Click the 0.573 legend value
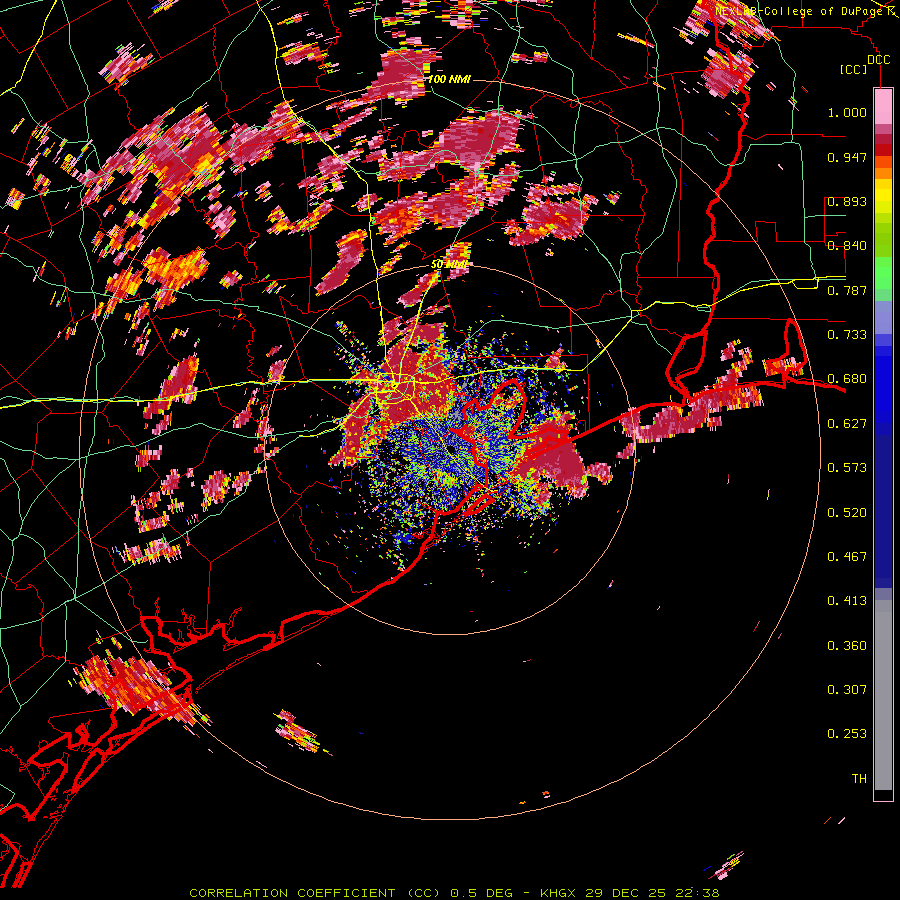This screenshot has width=900, height=900. coord(847,468)
